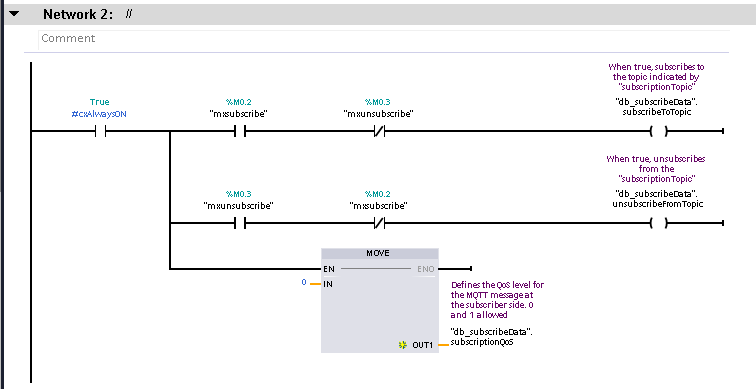Viewport: 756px width, 389px height.
Task: Collapse Network 2 with the triangle expander
Action: [x=14, y=14]
